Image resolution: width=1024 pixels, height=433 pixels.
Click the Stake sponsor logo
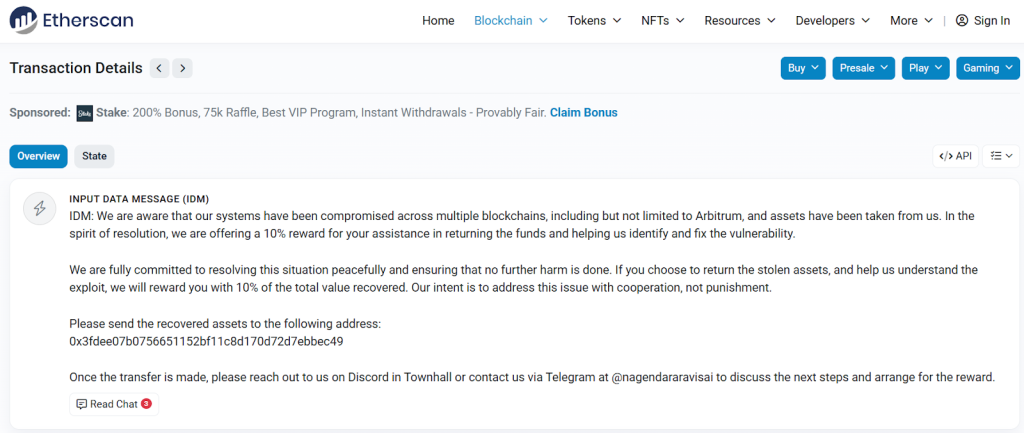(85, 113)
